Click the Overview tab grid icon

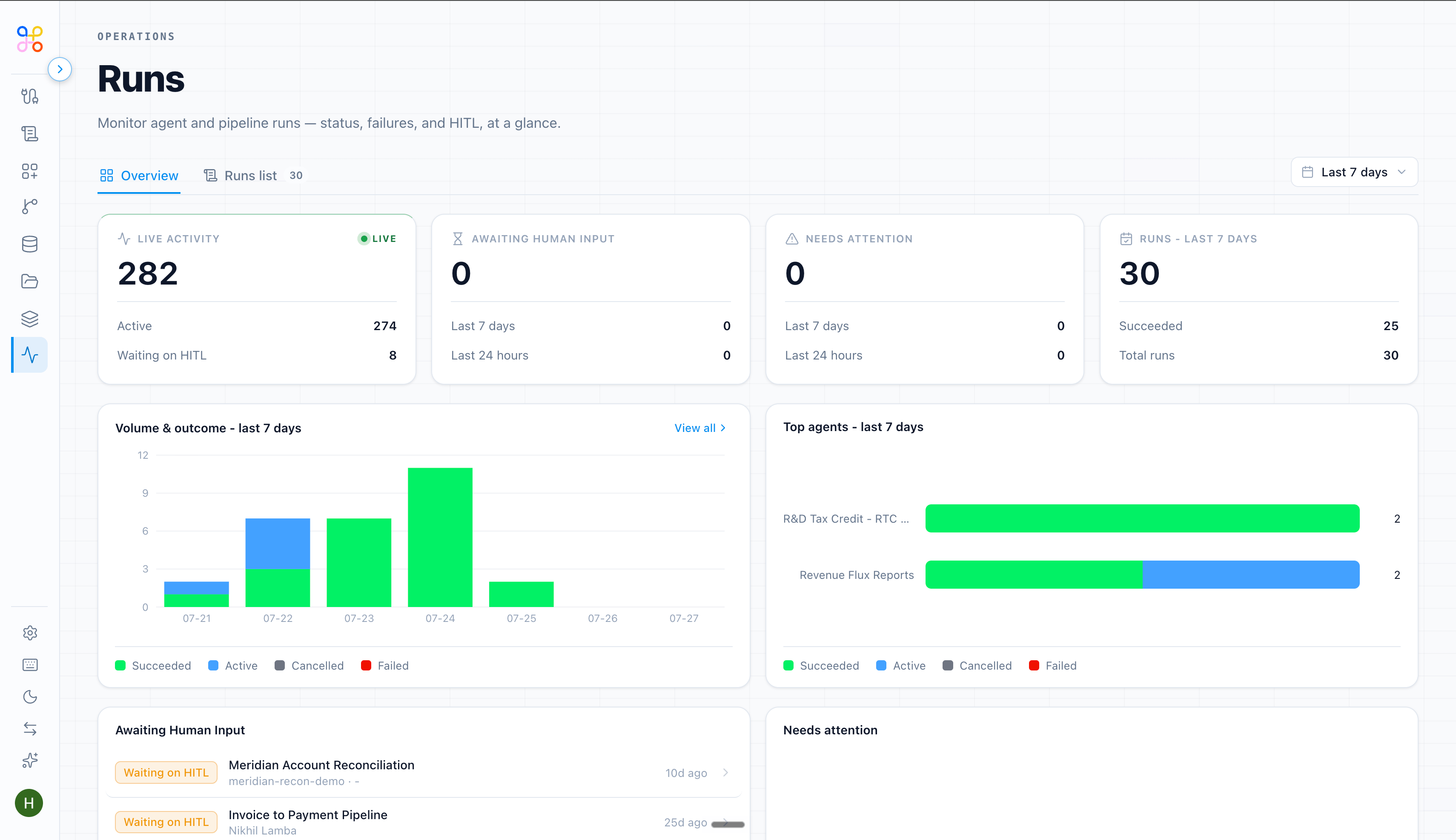click(106, 175)
